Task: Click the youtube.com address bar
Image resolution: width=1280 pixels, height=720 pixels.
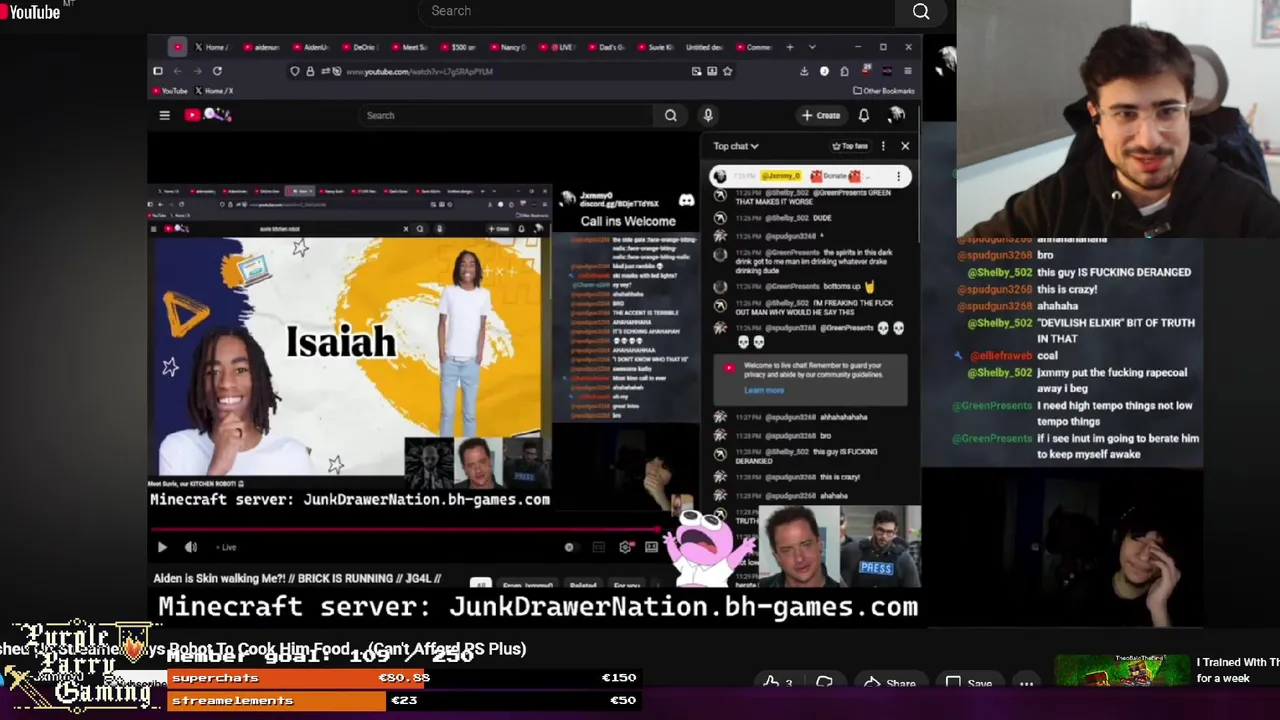Action: [510, 71]
